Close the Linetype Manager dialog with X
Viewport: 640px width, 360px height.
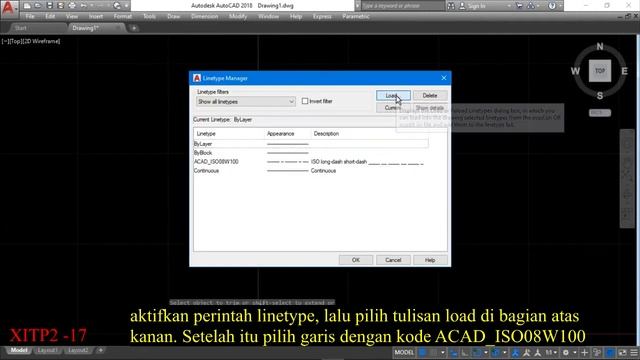tap(444, 78)
